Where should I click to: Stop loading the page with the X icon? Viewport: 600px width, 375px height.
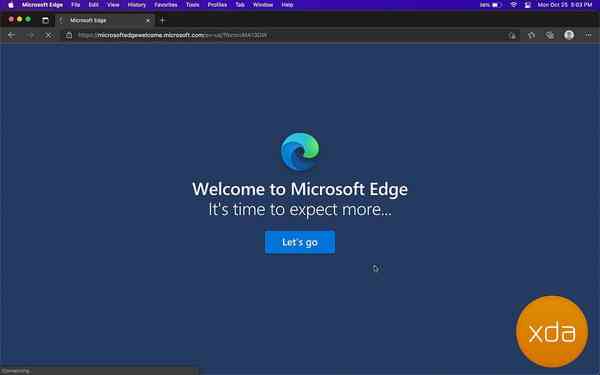pos(49,35)
